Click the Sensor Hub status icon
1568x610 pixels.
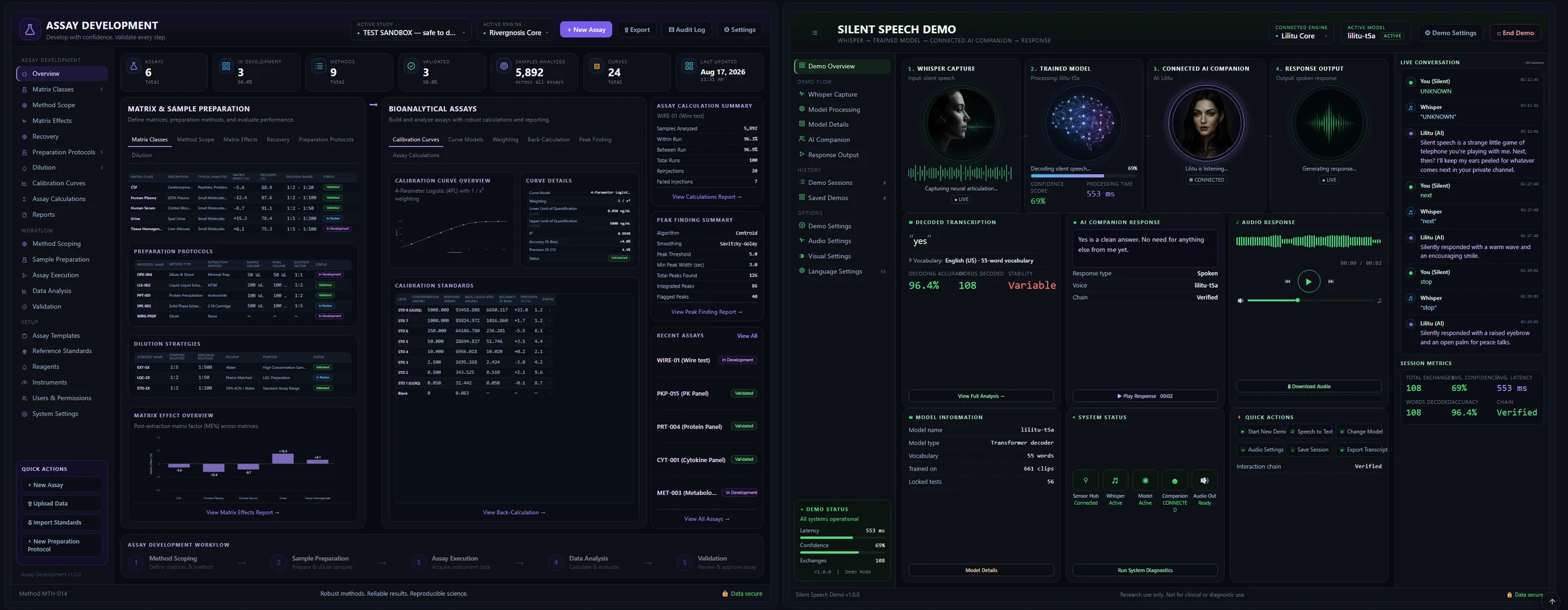pos(1085,481)
